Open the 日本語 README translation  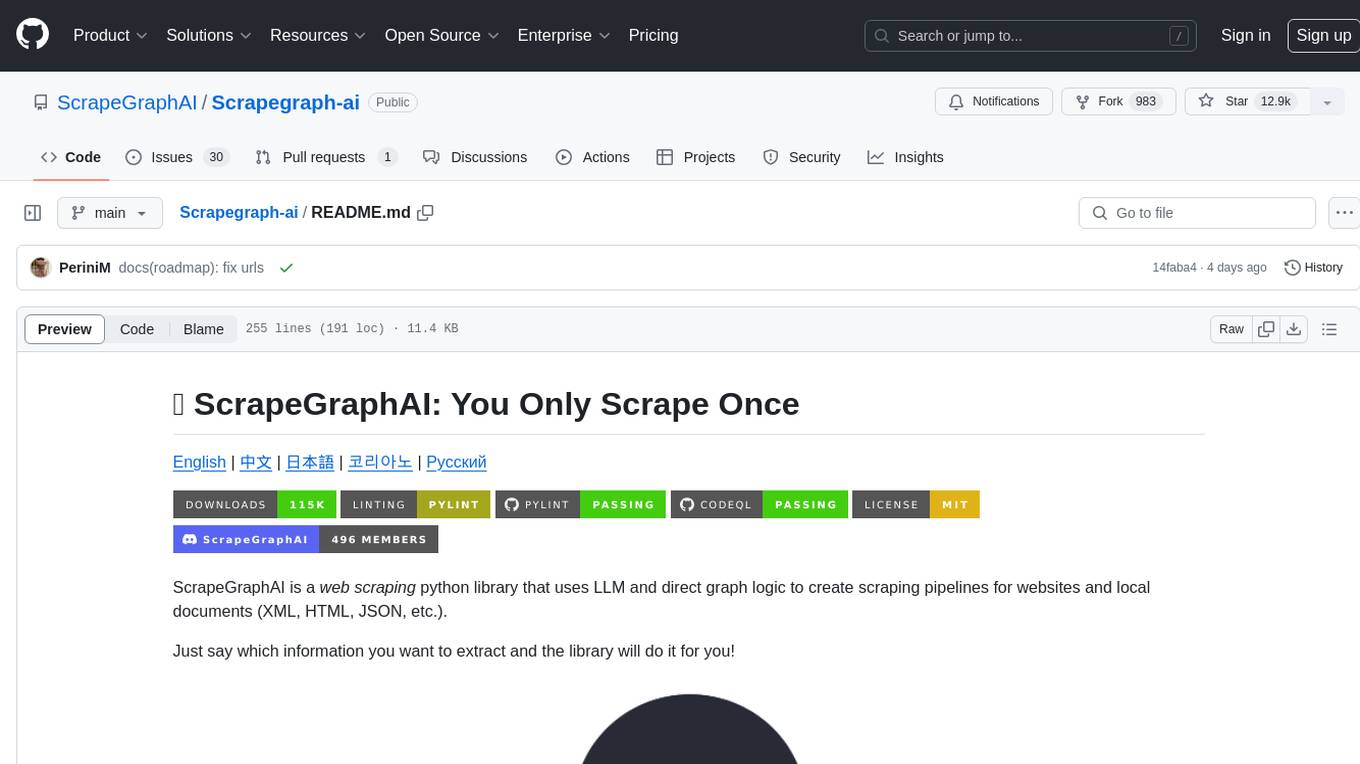coord(310,462)
